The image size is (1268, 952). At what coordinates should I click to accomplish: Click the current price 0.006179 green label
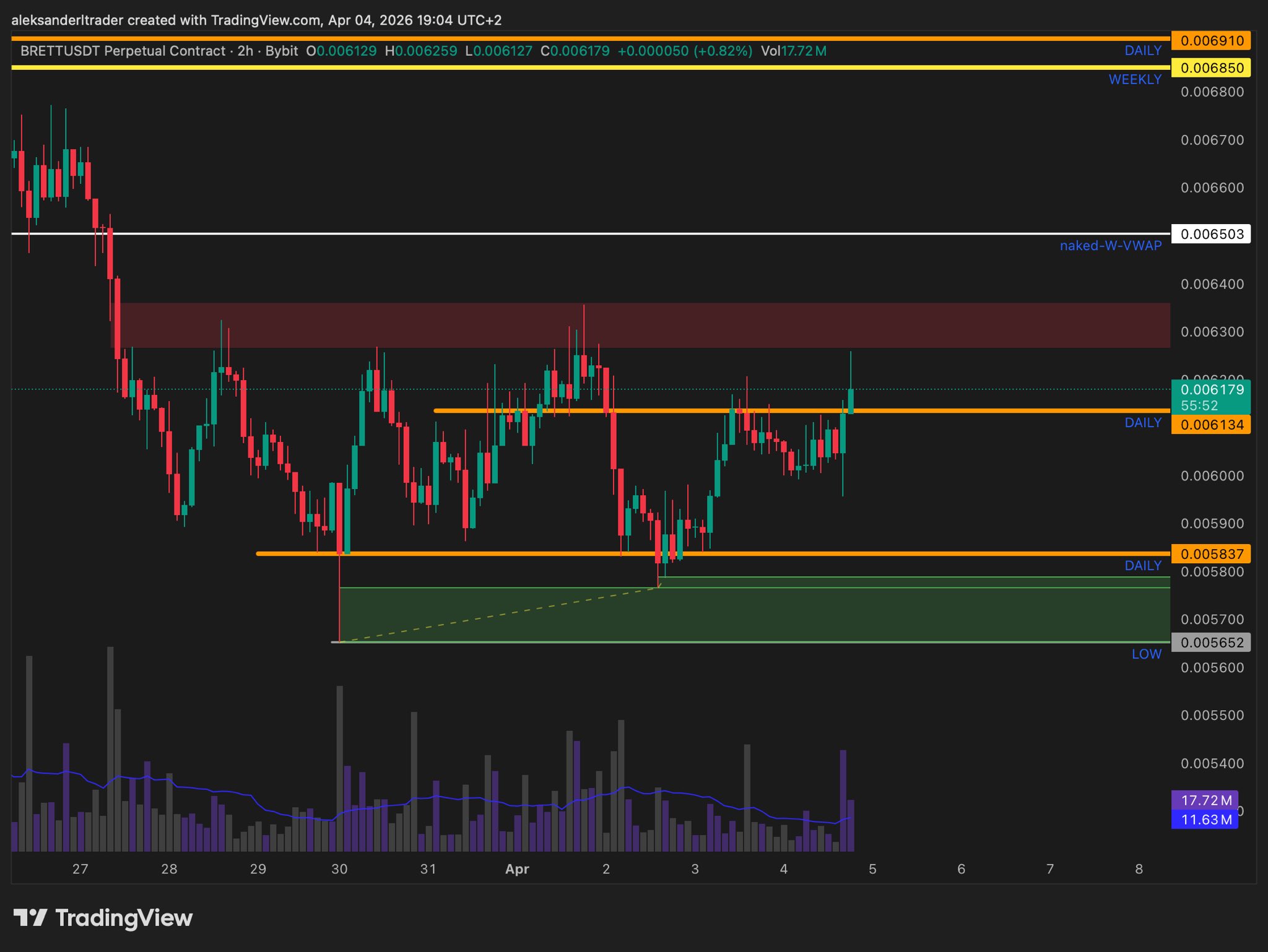[x=1211, y=390]
